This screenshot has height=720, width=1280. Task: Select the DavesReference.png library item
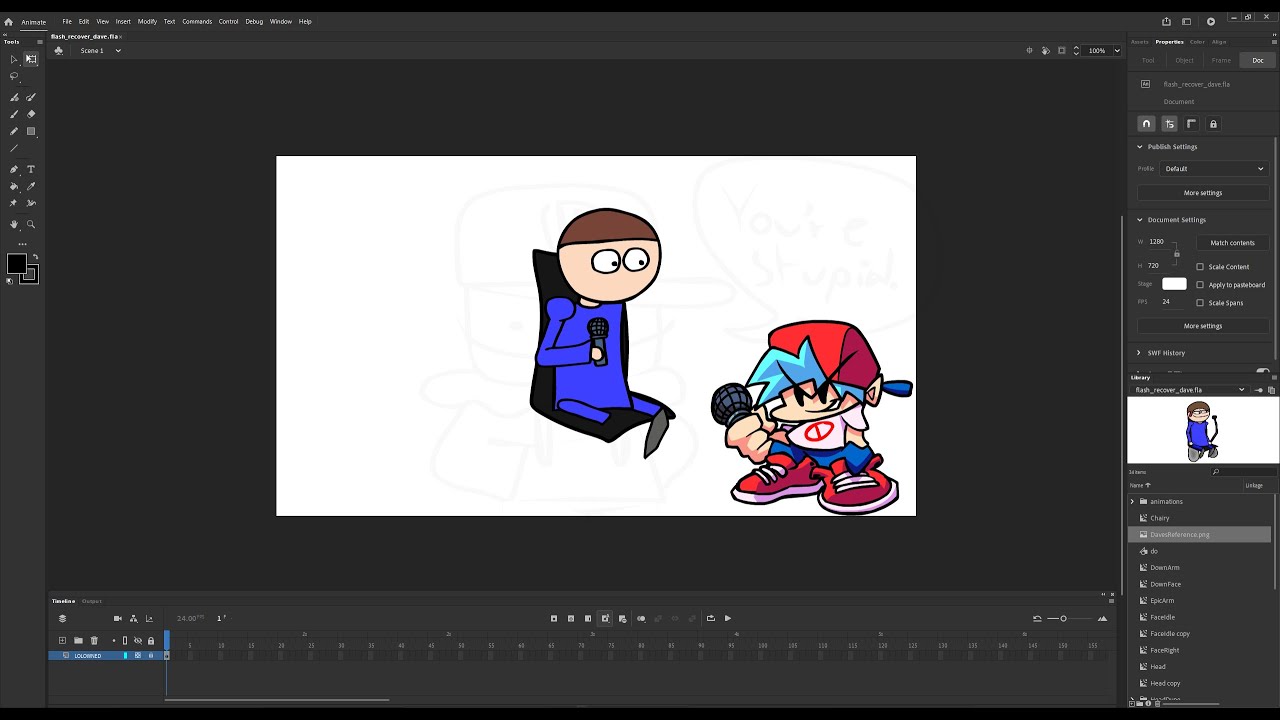point(1200,534)
